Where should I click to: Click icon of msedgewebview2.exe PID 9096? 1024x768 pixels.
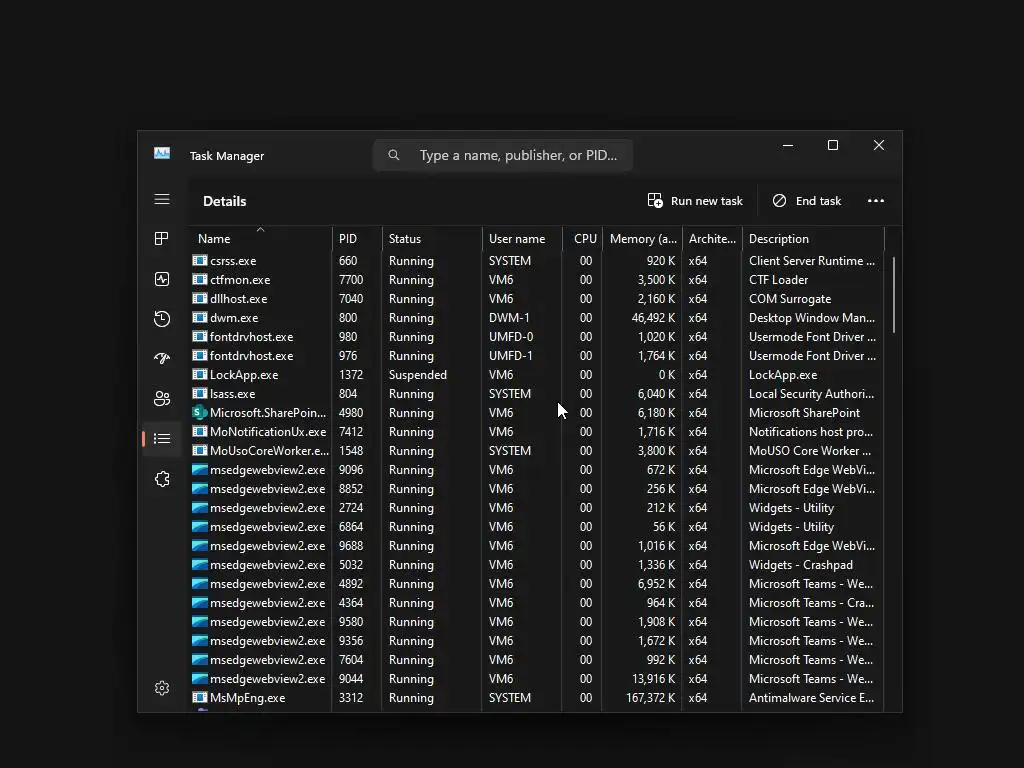coord(200,470)
